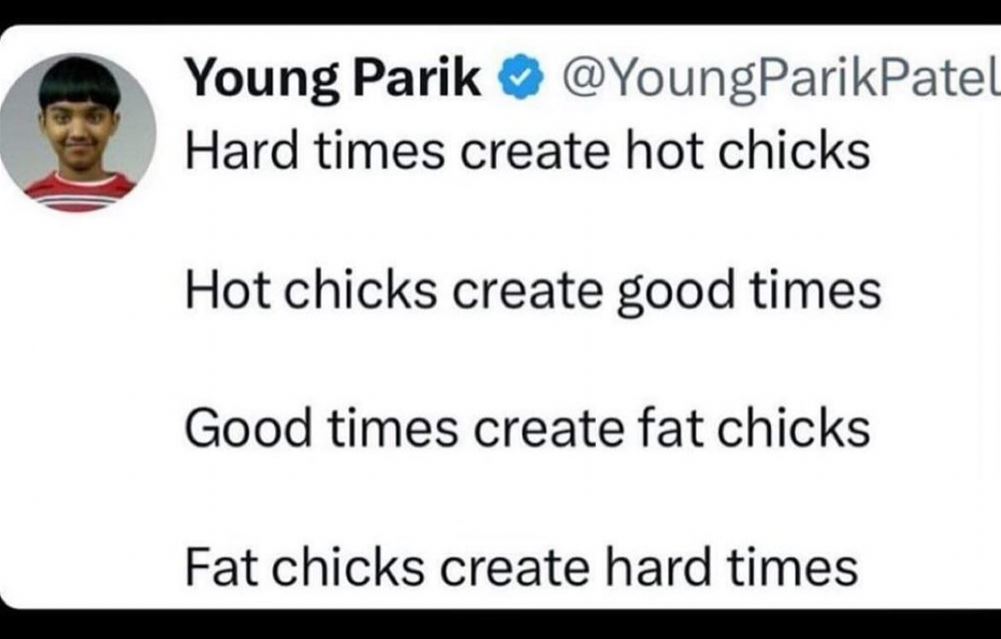Select the line 'Fat chicks create hard times'
1001x639 pixels.
(x=521, y=567)
